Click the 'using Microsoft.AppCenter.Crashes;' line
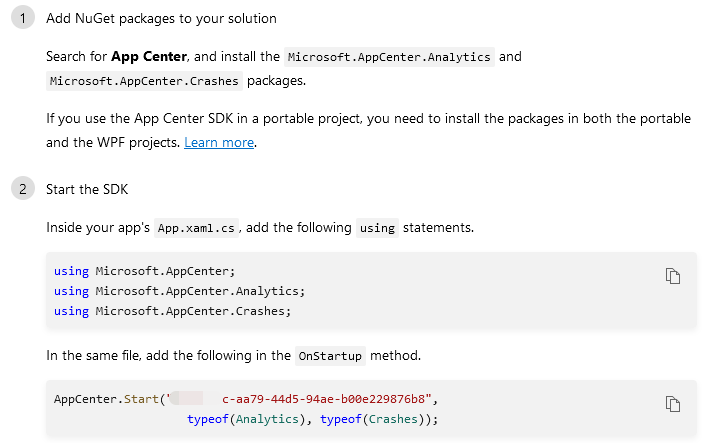This screenshot has height=443, width=705. [x=173, y=311]
